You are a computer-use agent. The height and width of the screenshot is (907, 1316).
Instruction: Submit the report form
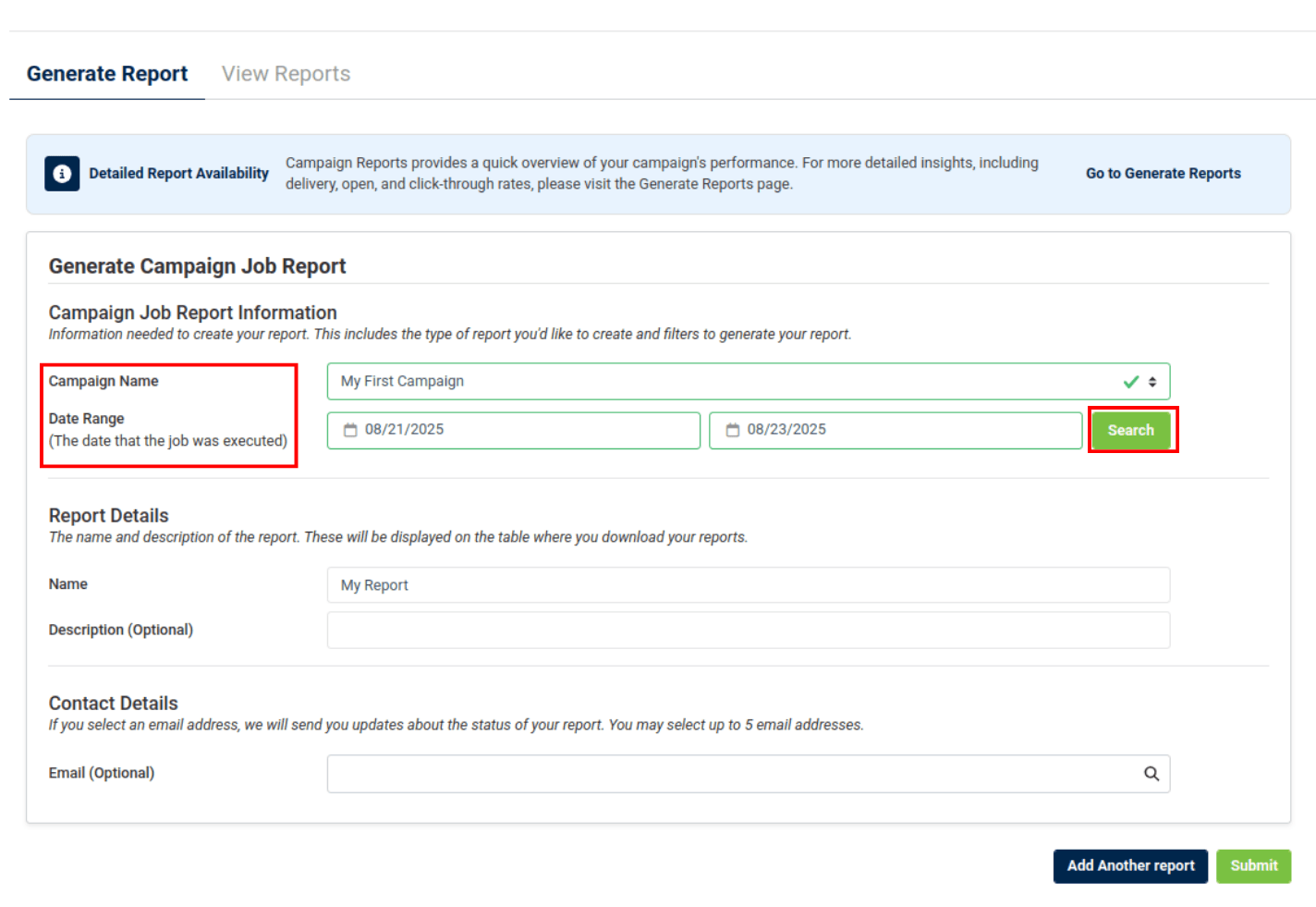[x=1253, y=866]
